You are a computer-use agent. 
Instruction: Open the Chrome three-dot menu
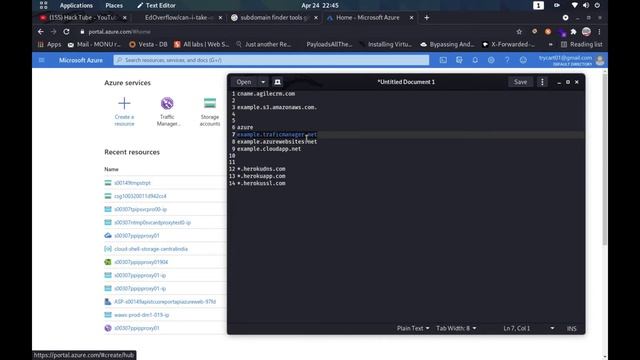599,31
